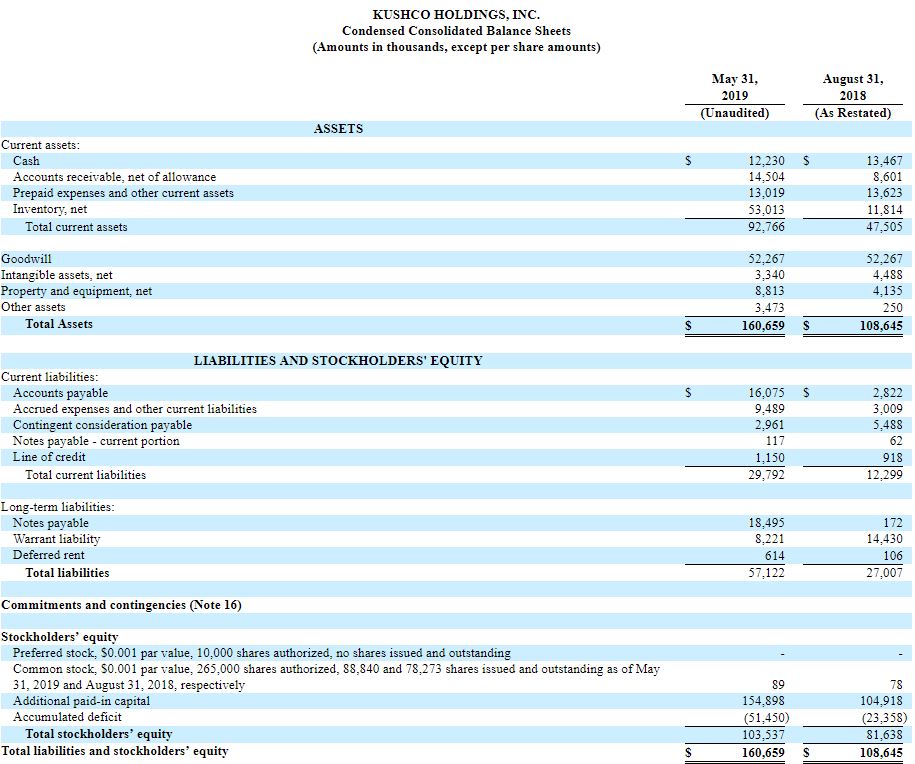Select LIABILITIES AND STOCKHOLDERS' EQUITY heading
Image resolution: width=915 pixels, height=764 pixels.
click(337, 361)
